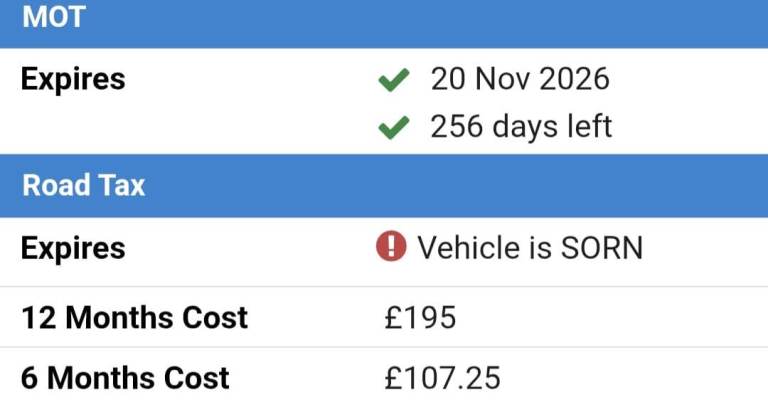This screenshot has width=768, height=402.
Task: Select the £195 tax cost value
Action: click(420, 318)
